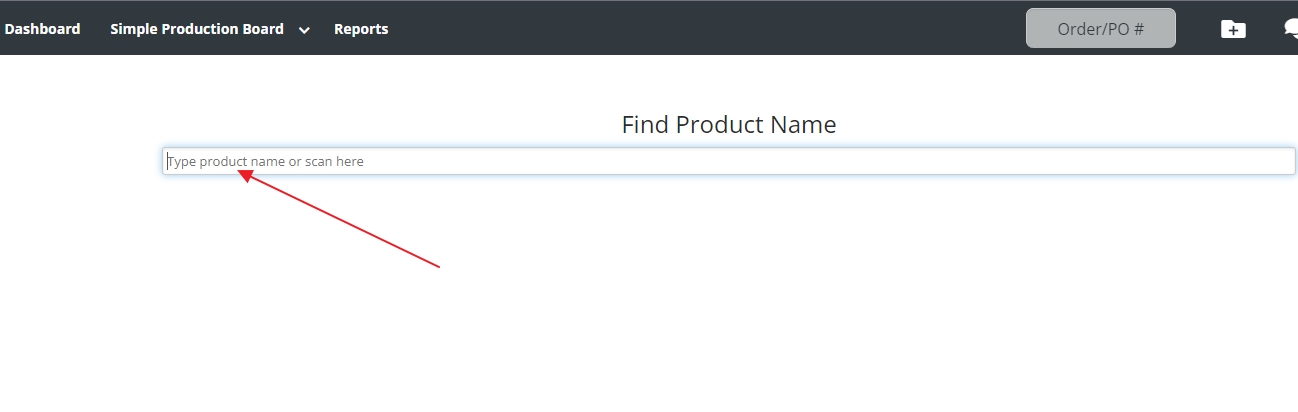1298x412 pixels.
Task: Select Simple Production Board in navigation
Action: click(x=197, y=29)
